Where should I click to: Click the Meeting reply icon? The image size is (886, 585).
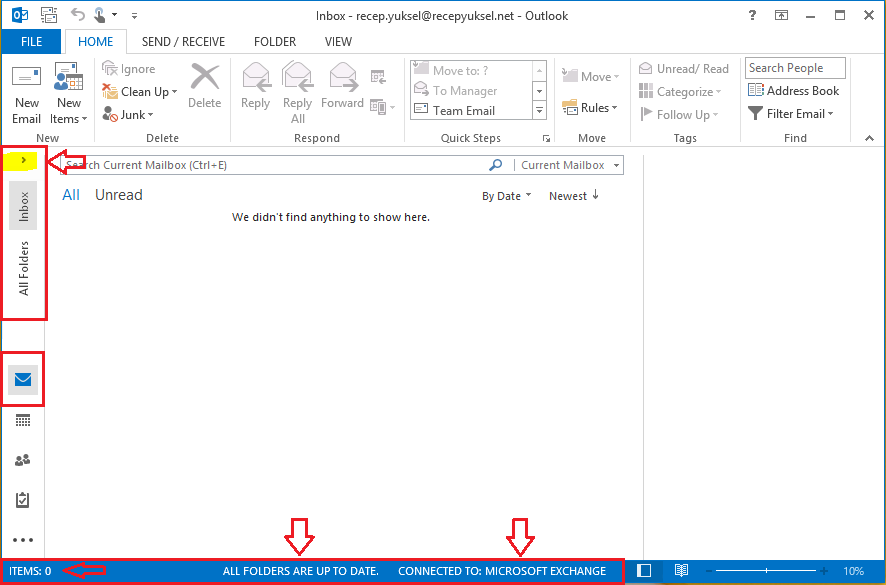point(378,76)
